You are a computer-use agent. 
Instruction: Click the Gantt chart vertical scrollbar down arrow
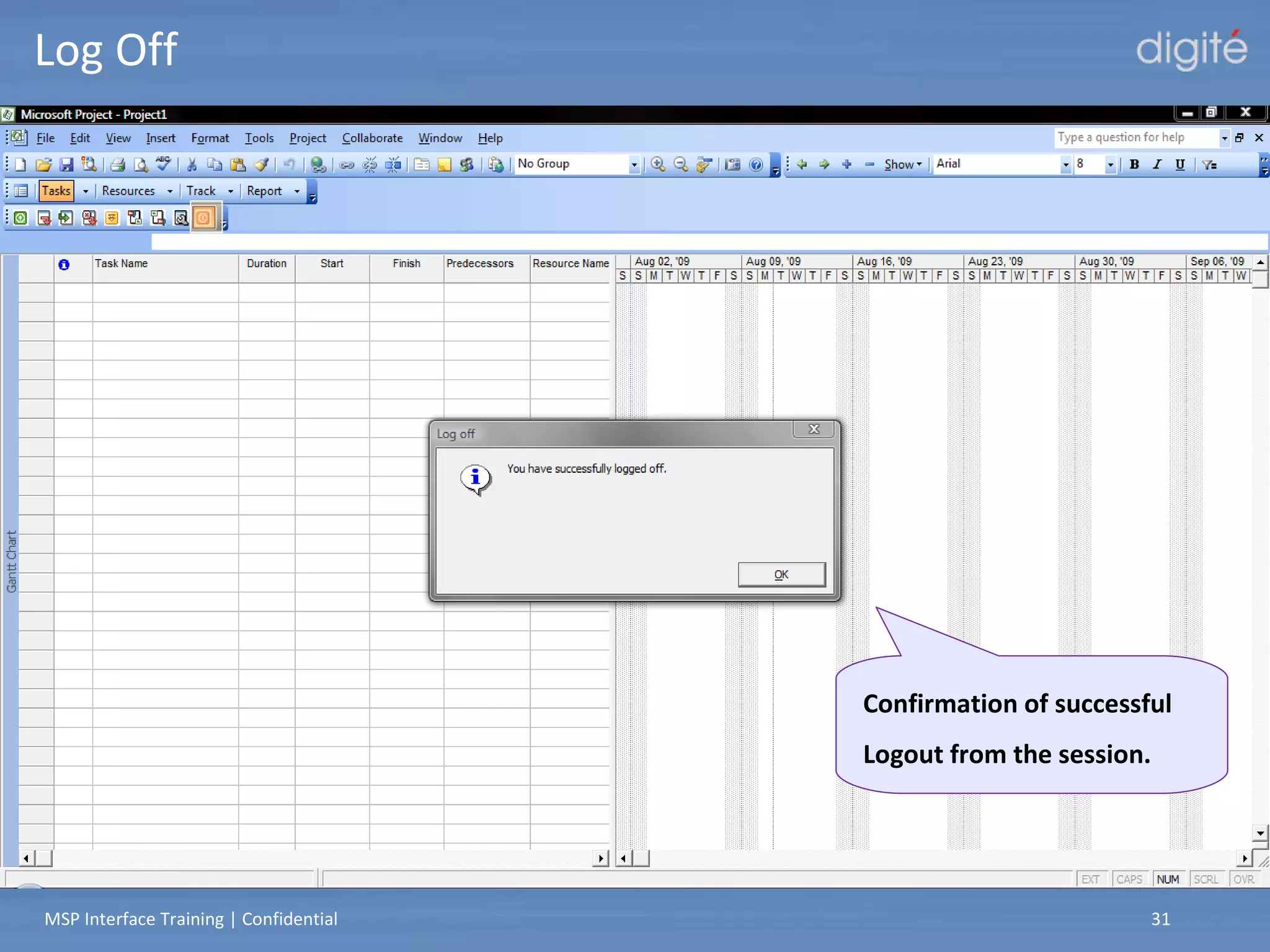click(x=1260, y=834)
